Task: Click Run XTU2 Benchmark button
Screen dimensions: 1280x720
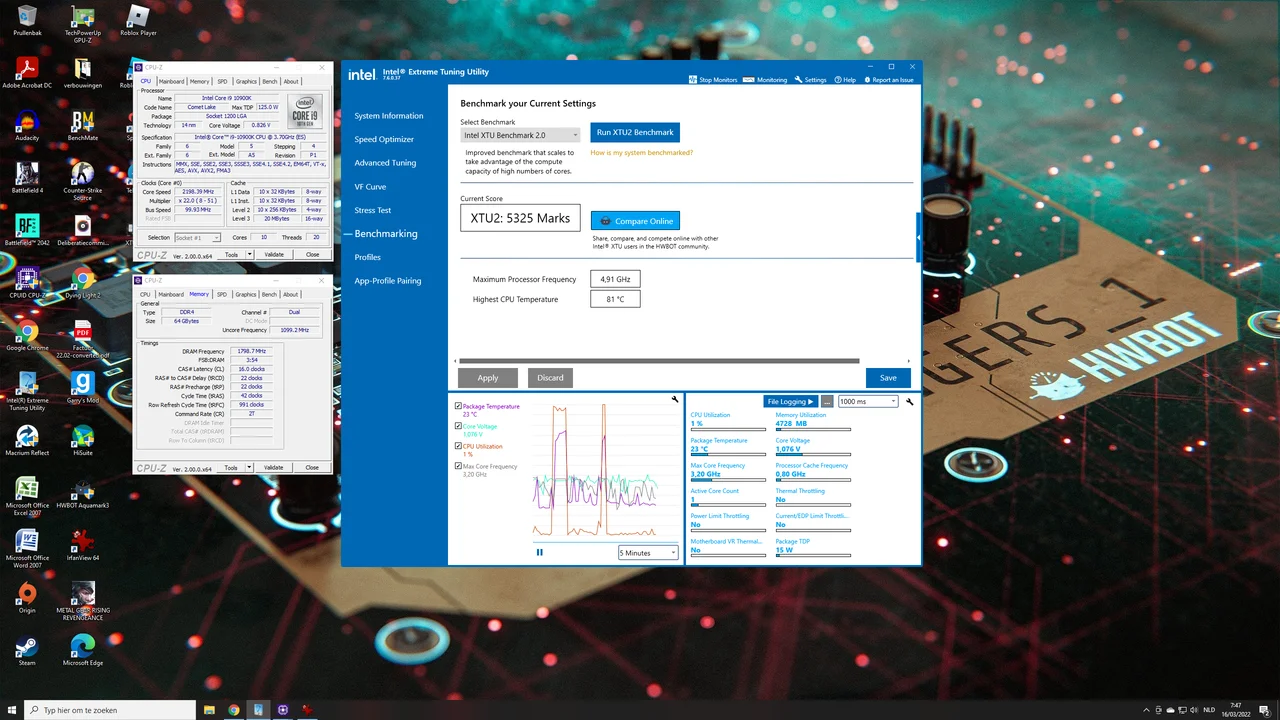Action: pyautogui.click(x=635, y=132)
